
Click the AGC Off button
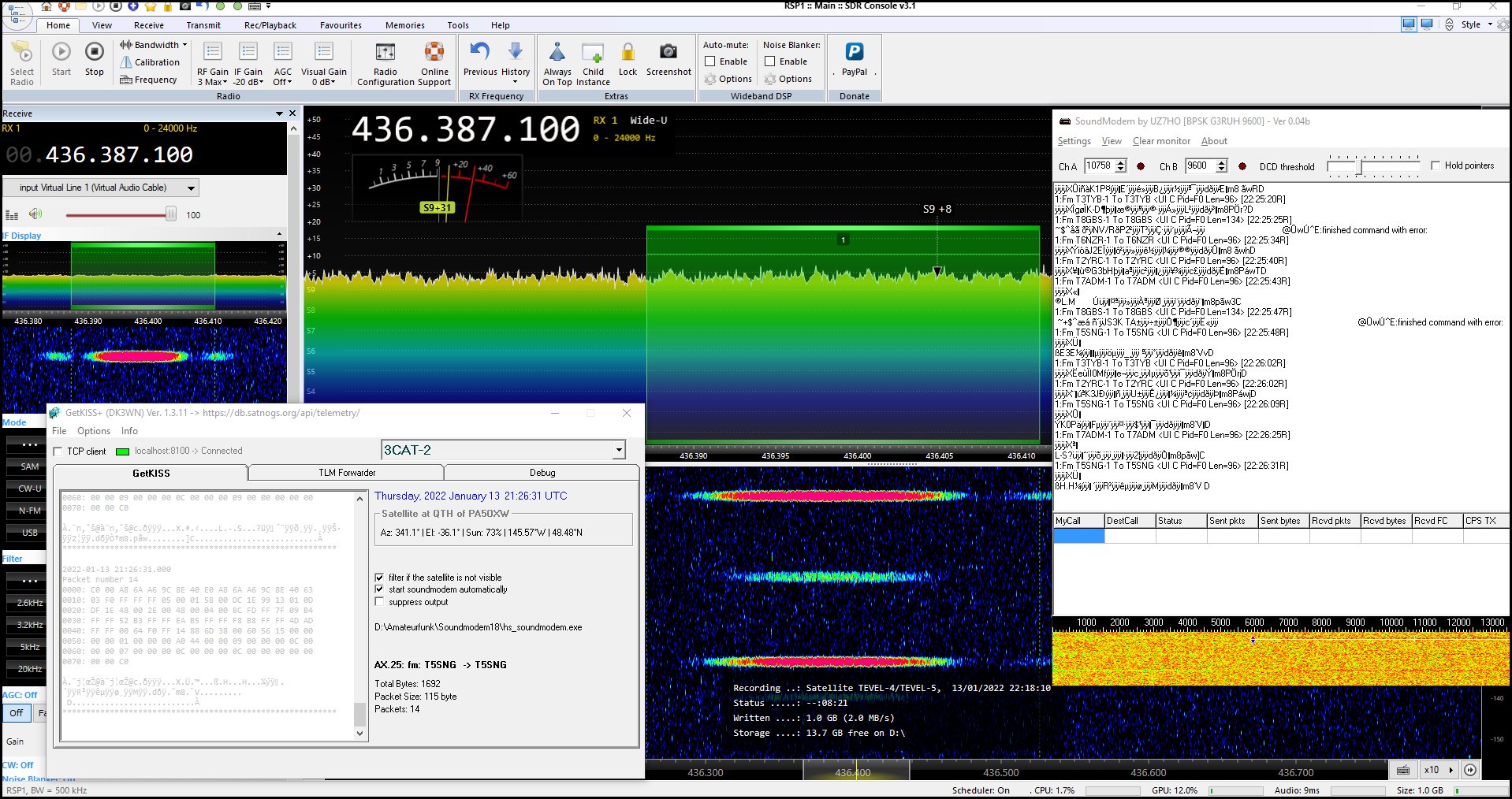17,712
